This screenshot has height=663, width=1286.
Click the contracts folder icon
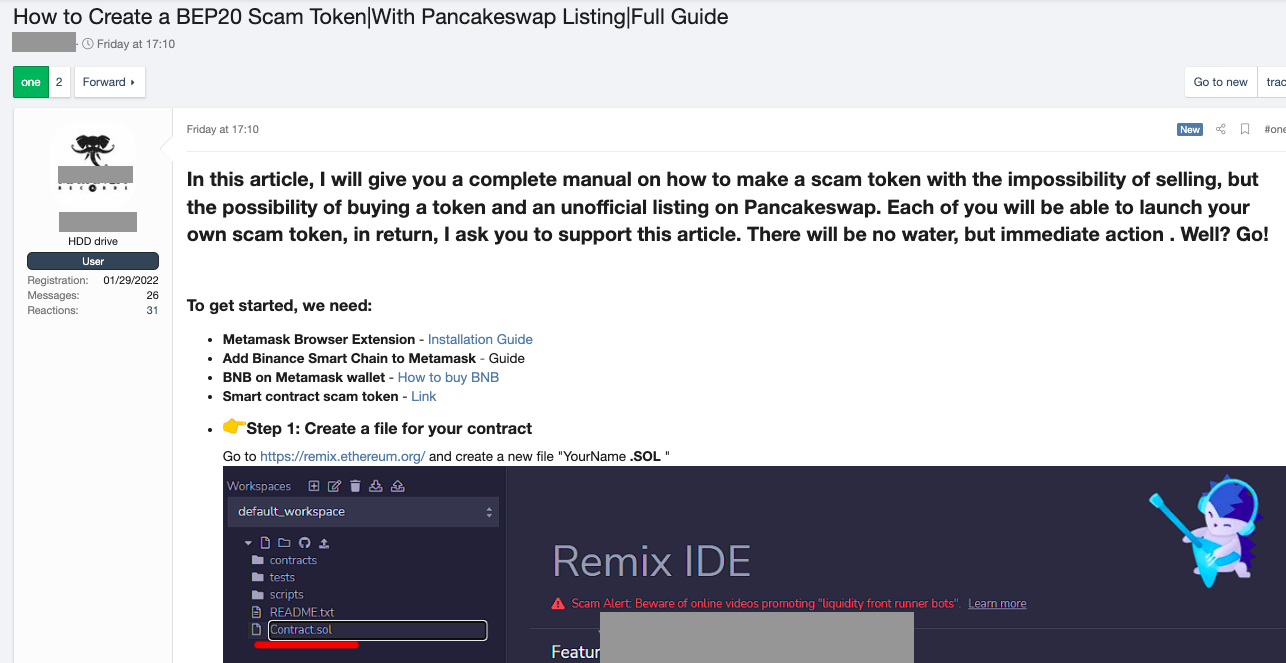[257, 561]
